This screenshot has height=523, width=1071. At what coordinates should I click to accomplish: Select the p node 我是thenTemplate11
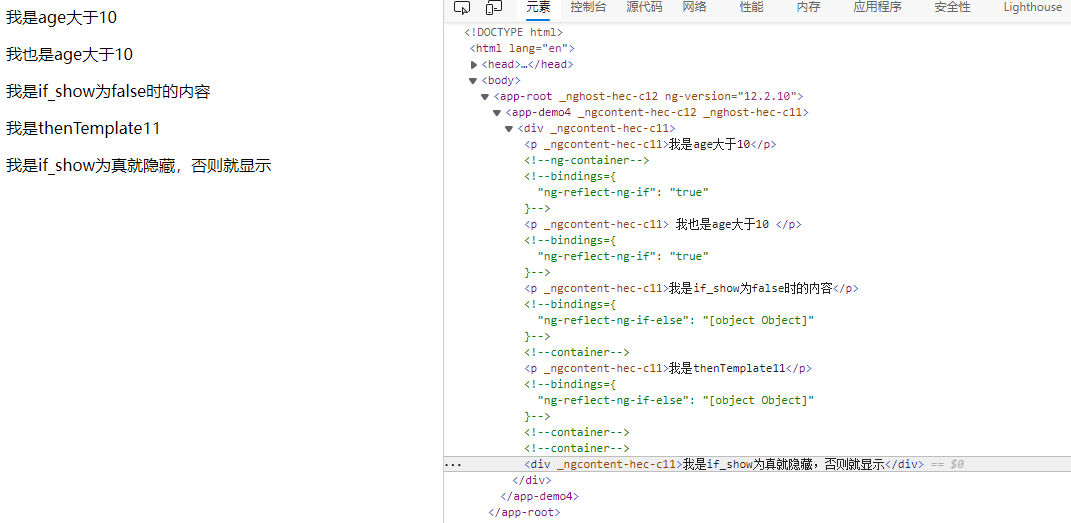pyautogui.click(x=668, y=368)
